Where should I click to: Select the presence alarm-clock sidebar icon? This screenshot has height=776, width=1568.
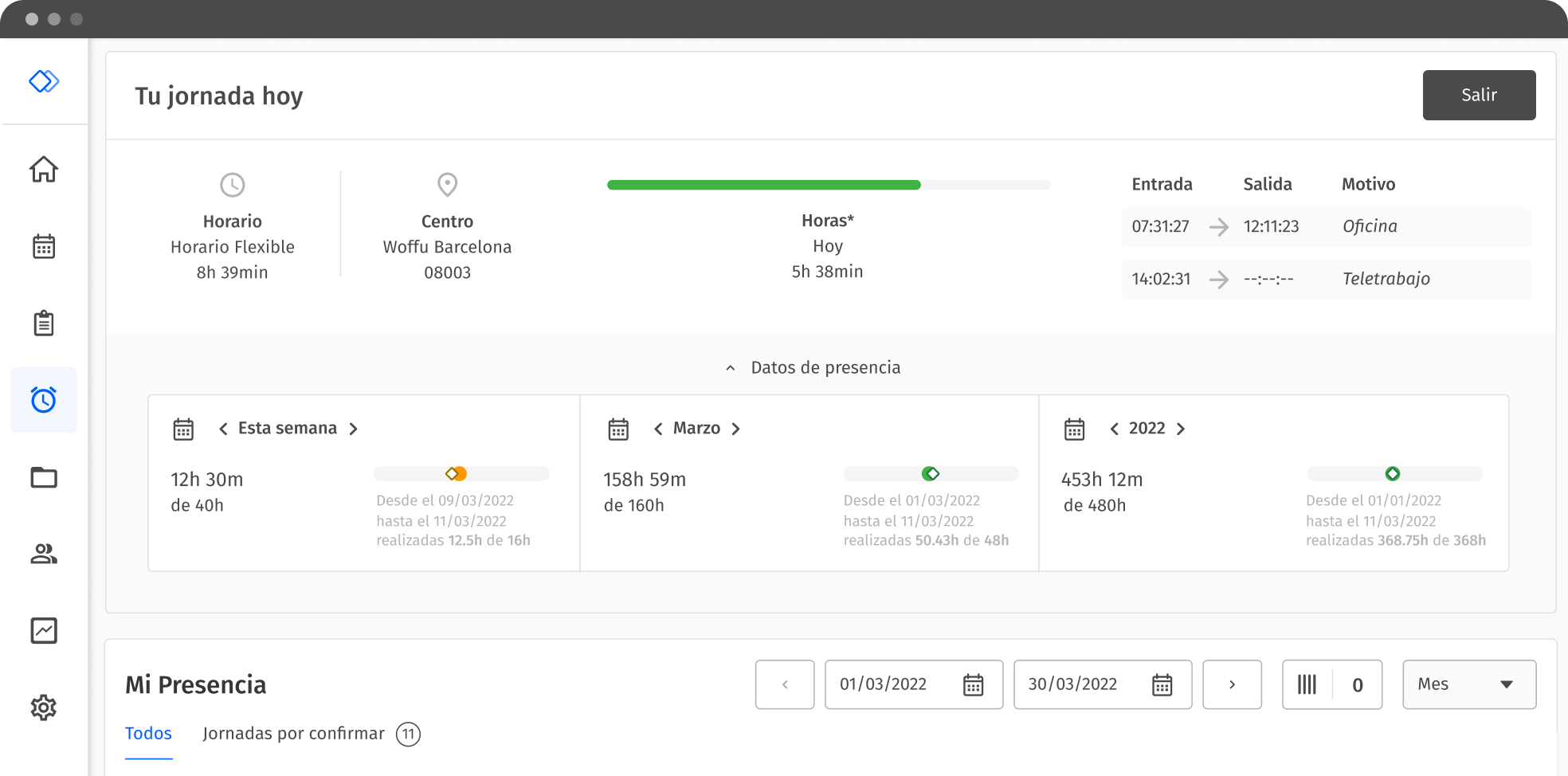(x=44, y=400)
